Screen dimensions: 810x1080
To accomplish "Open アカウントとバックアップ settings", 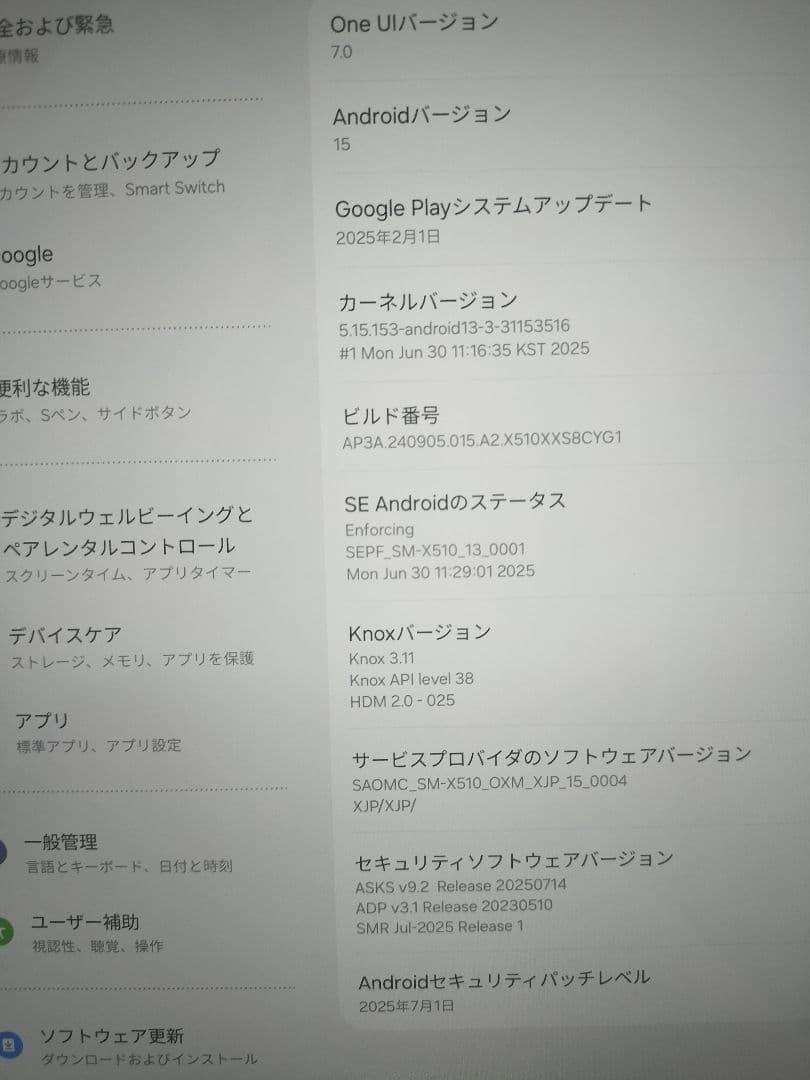I will pos(110,170).
